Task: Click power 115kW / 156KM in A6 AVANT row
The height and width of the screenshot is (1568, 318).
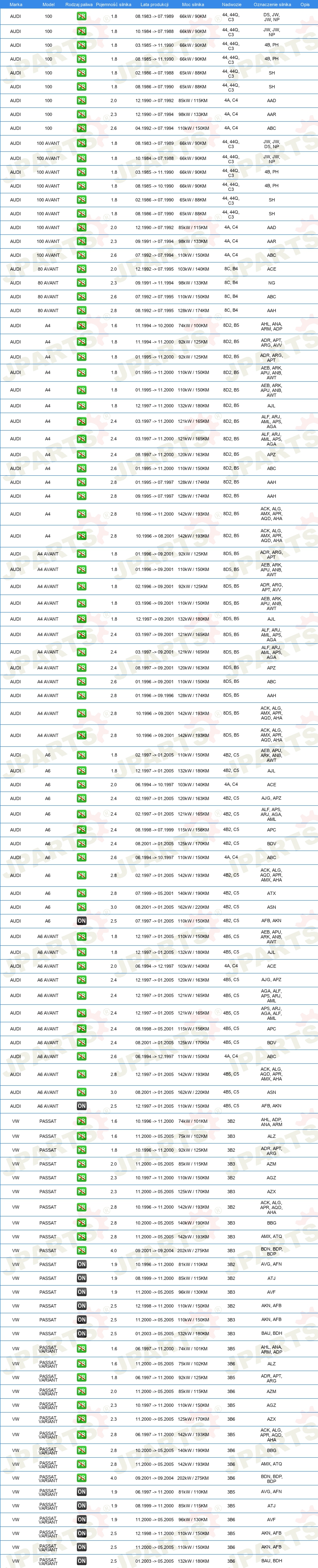Action: 193,1029
